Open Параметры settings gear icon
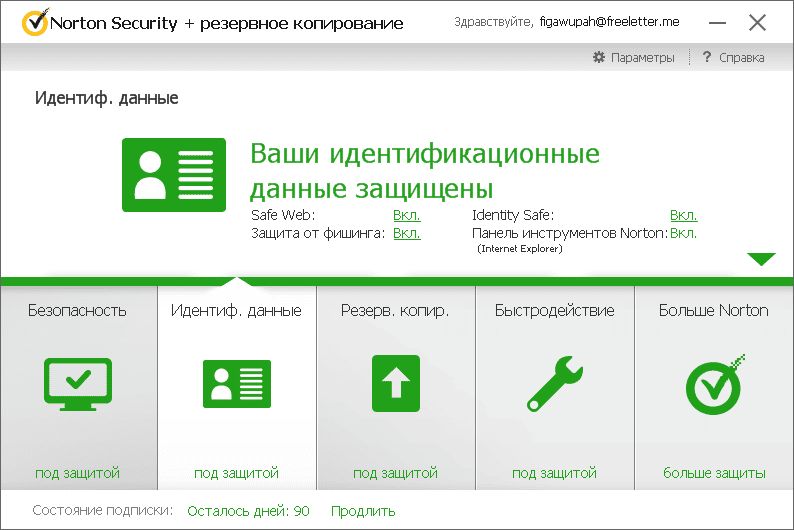794x530 pixels. [x=599, y=57]
